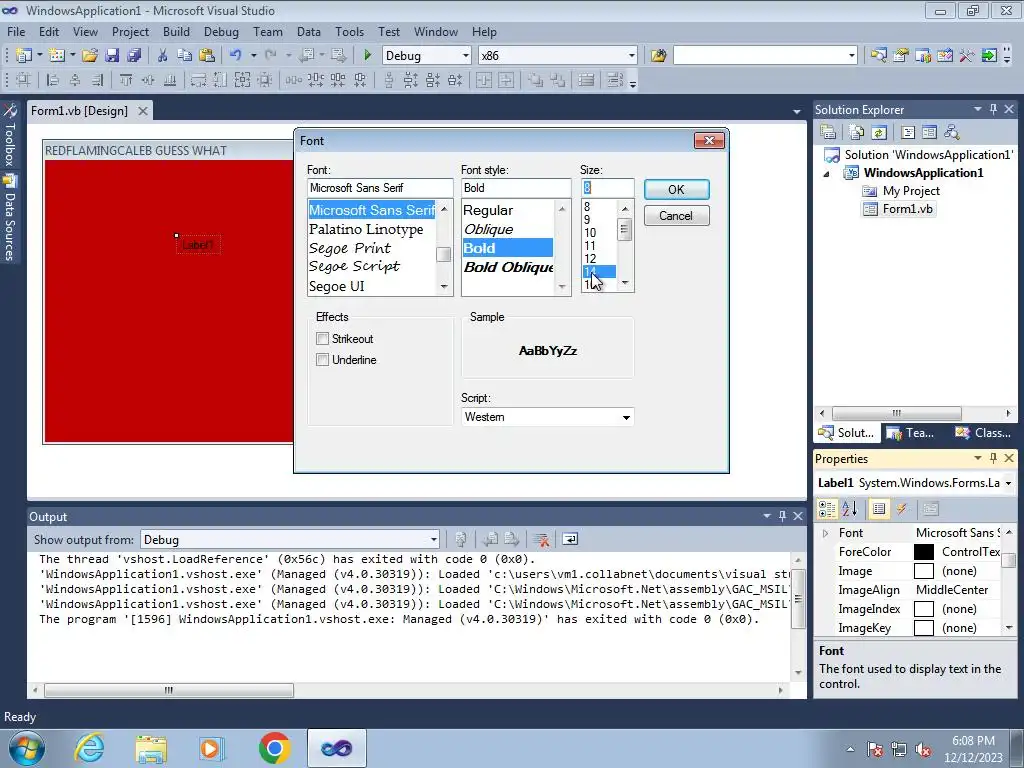Select Form1.vb in Solution Explorer
This screenshot has width=1024, height=768.
[x=907, y=209]
